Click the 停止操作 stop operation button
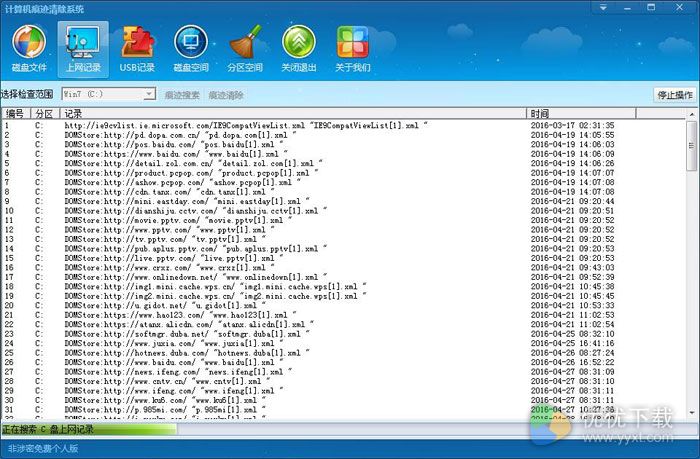The height and width of the screenshot is (459, 700). point(675,95)
